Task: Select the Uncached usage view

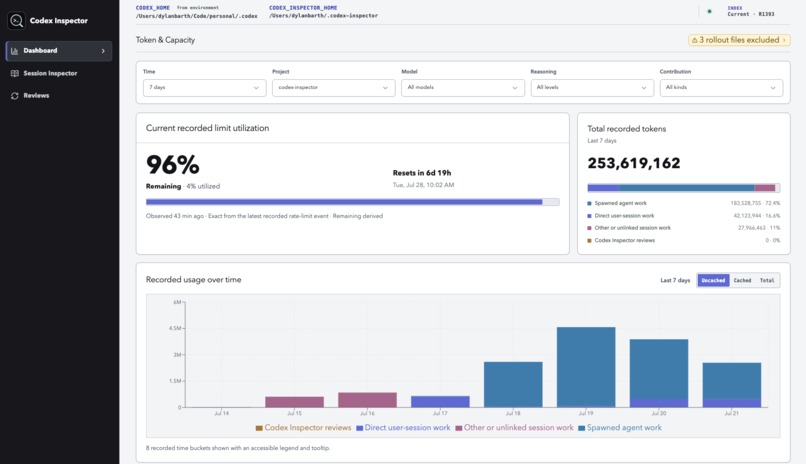Action: point(713,281)
